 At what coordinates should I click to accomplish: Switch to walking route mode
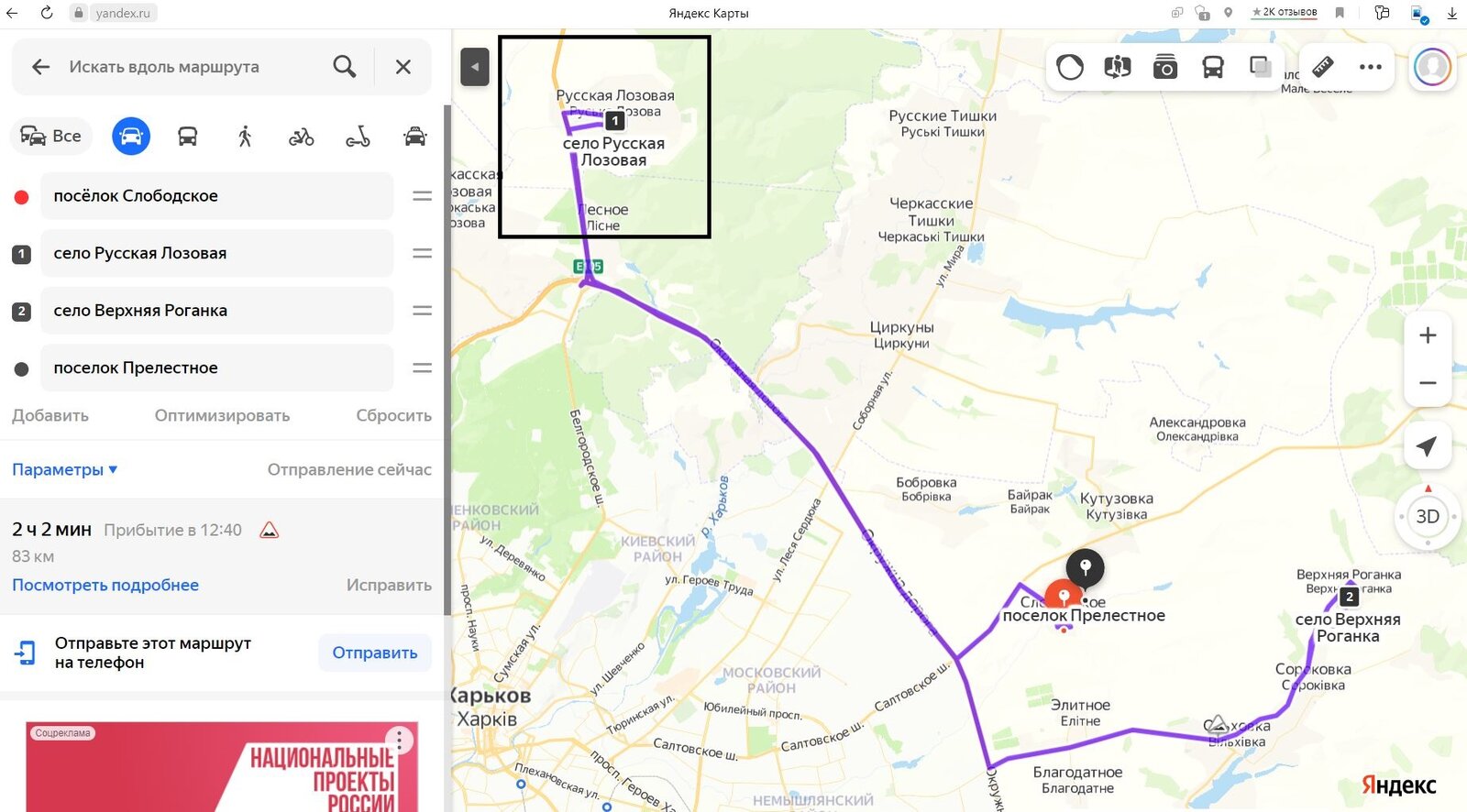pyautogui.click(x=244, y=137)
